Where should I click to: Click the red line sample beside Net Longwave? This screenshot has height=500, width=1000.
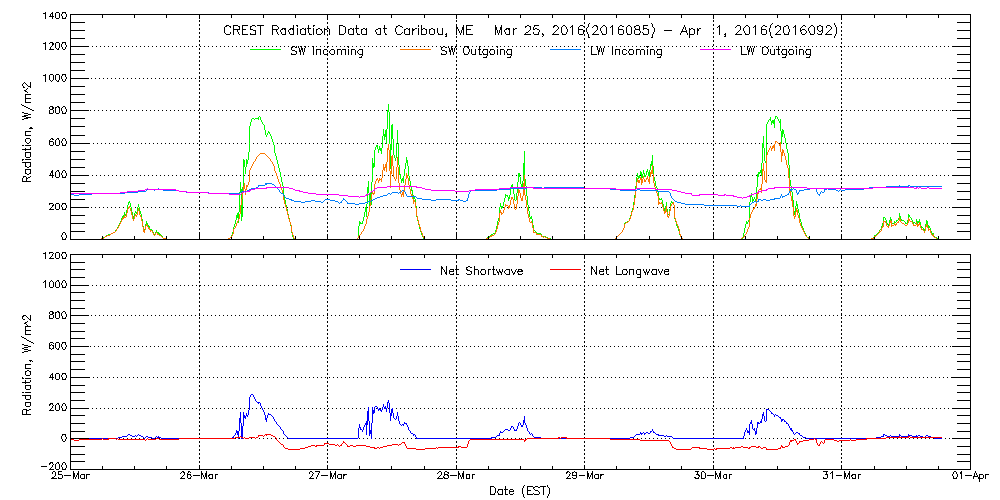[x=565, y=270]
